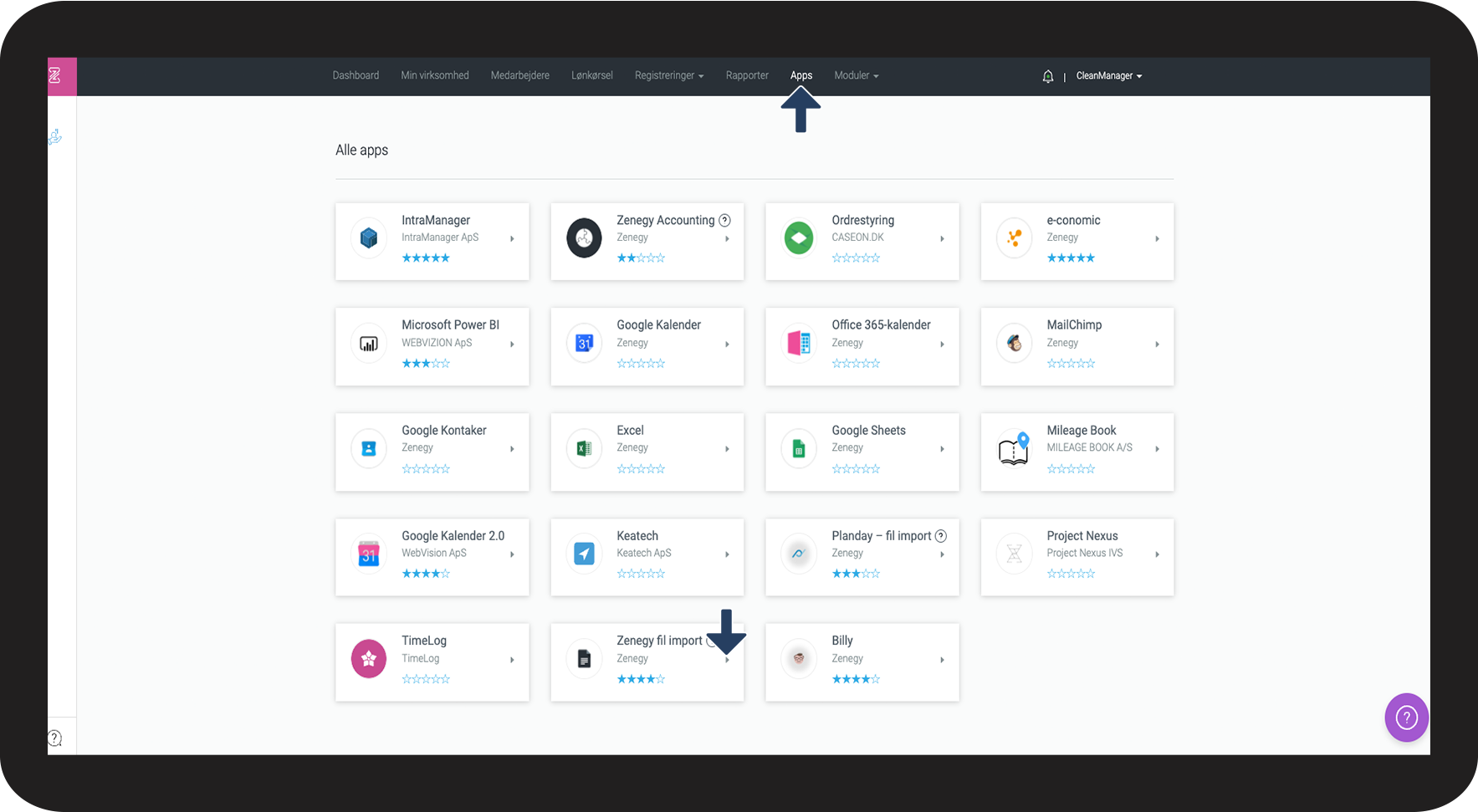Expand the Google Sheets card arrow
The width and height of the screenshot is (1478, 812).
coord(942,449)
